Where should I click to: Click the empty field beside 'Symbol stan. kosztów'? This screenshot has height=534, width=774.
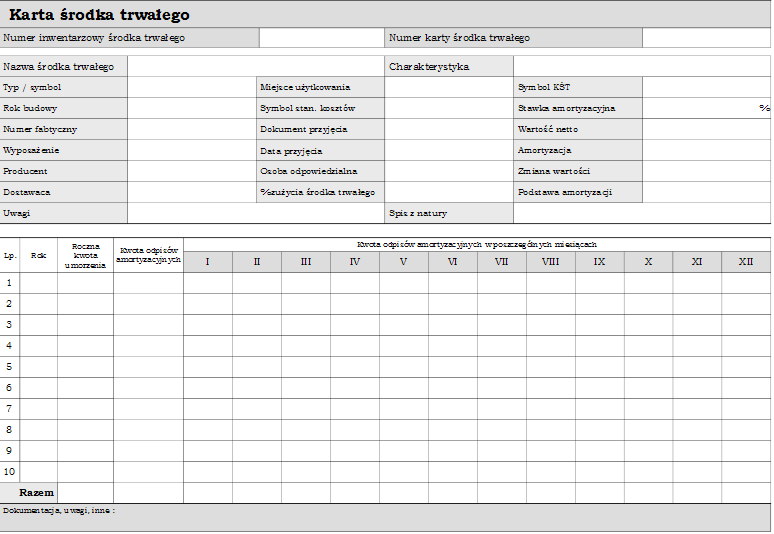coord(449,108)
